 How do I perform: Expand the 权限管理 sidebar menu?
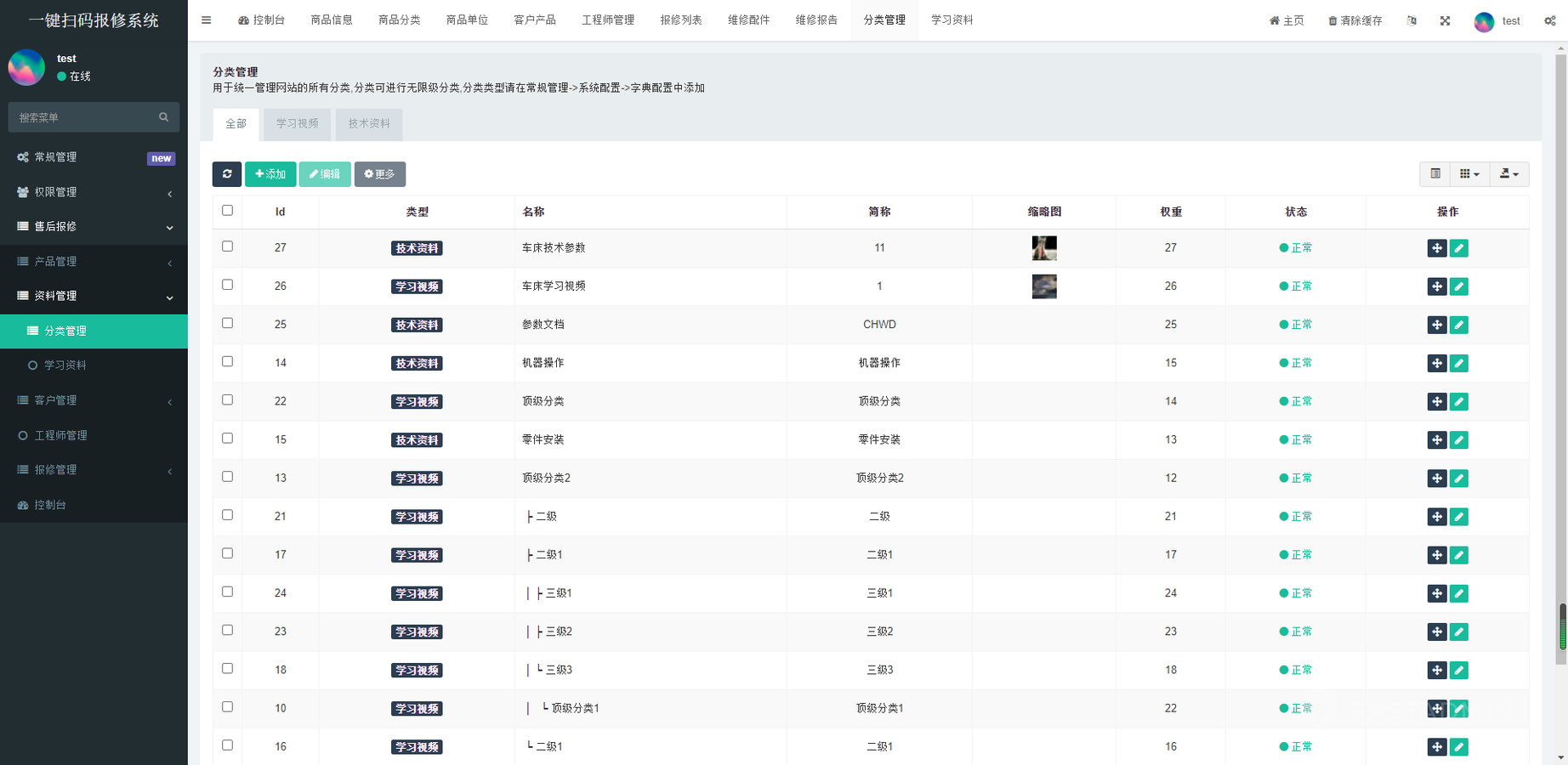click(x=94, y=192)
